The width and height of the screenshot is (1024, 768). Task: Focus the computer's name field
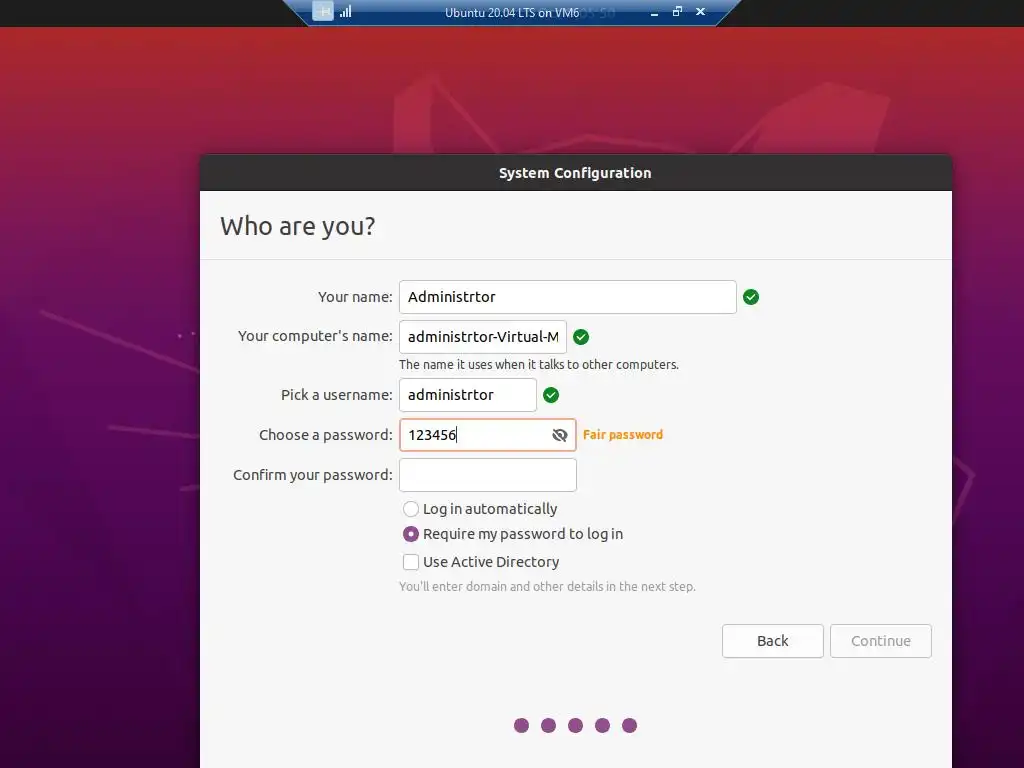483,337
